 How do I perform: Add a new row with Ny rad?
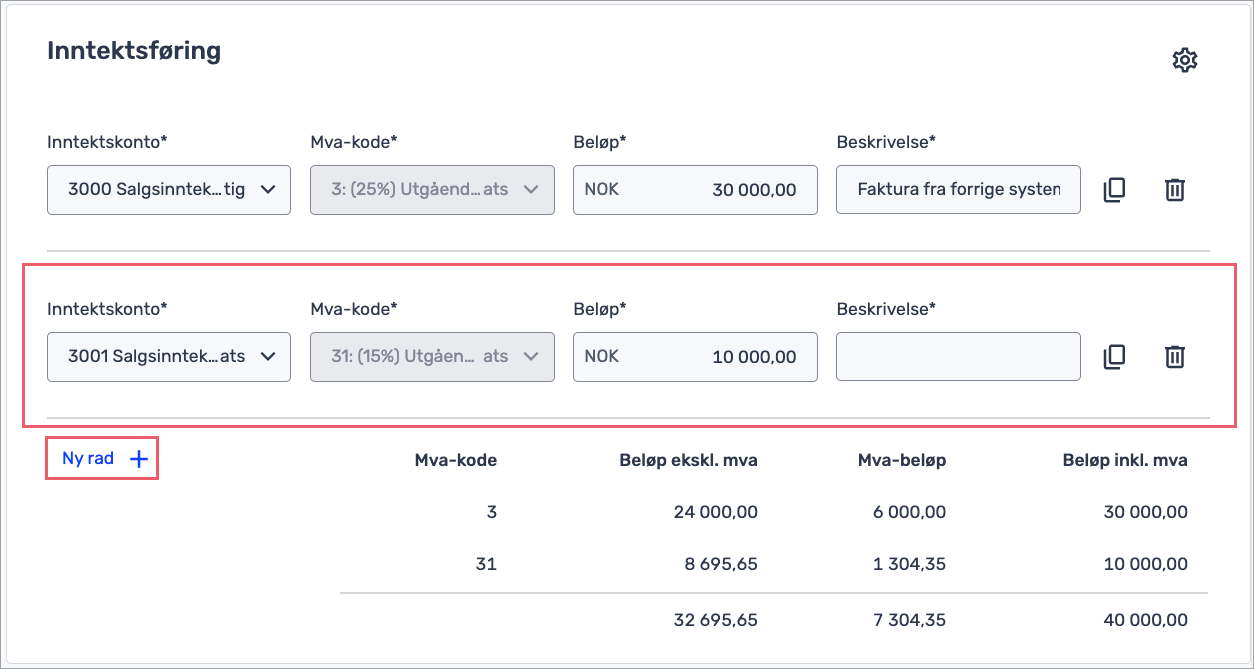[x=89, y=459]
